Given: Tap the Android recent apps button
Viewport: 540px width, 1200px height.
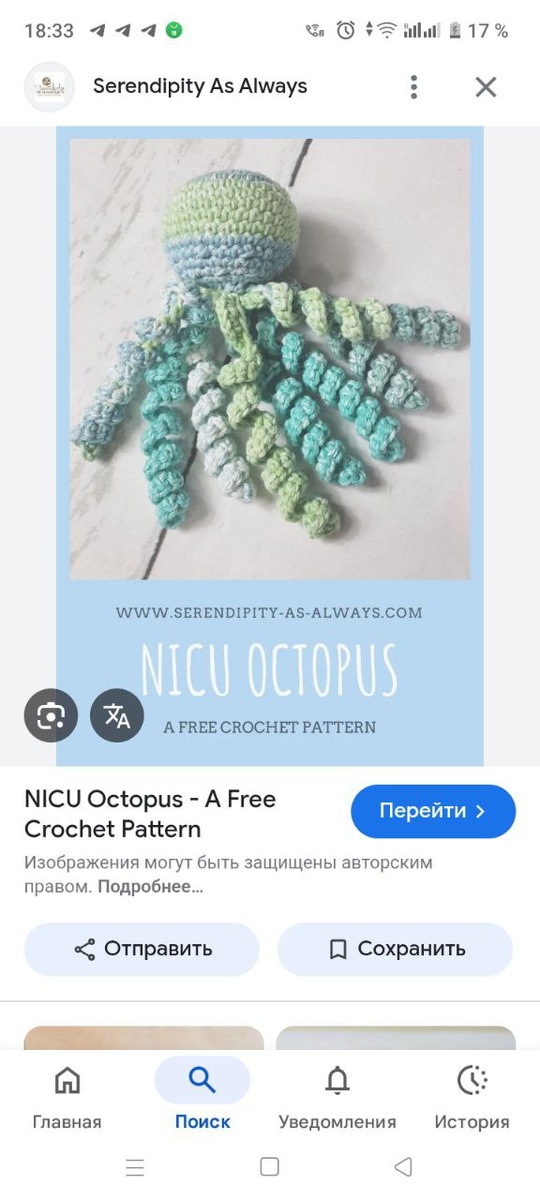Looking at the screenshot, I should 135,1167.
